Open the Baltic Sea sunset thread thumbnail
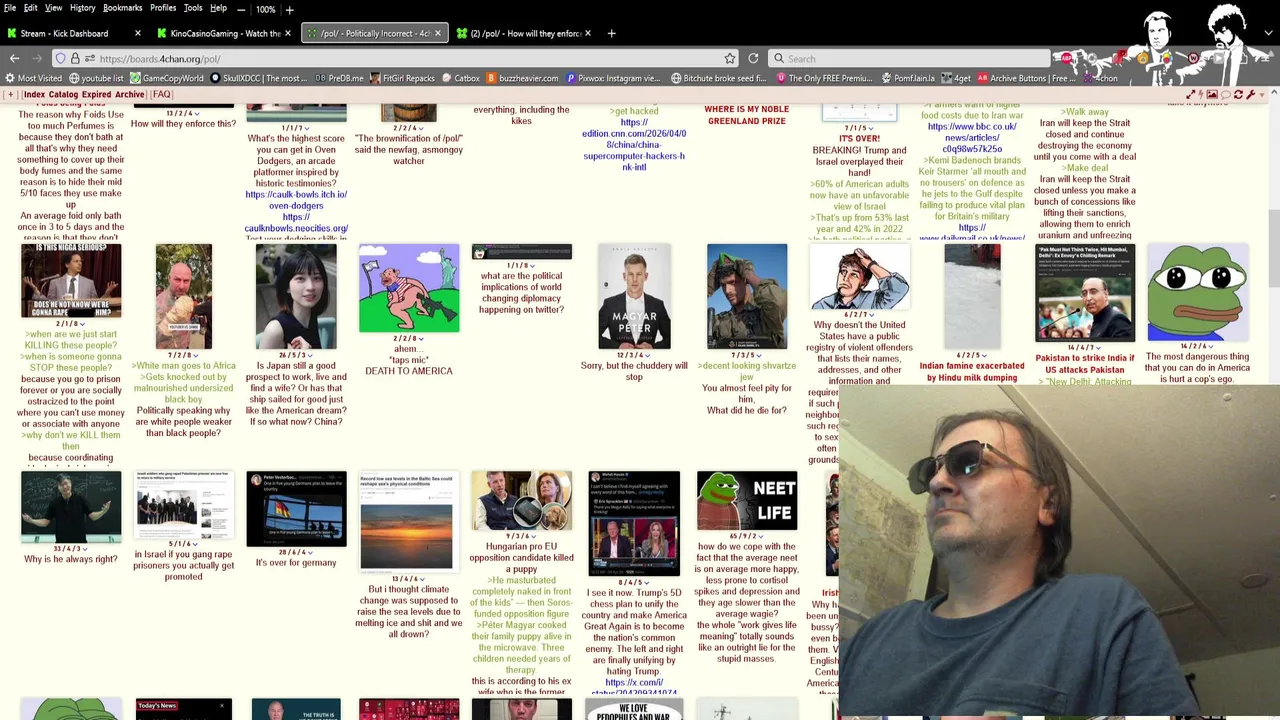This screenshot has width=1280, height=720. point(408,520)
